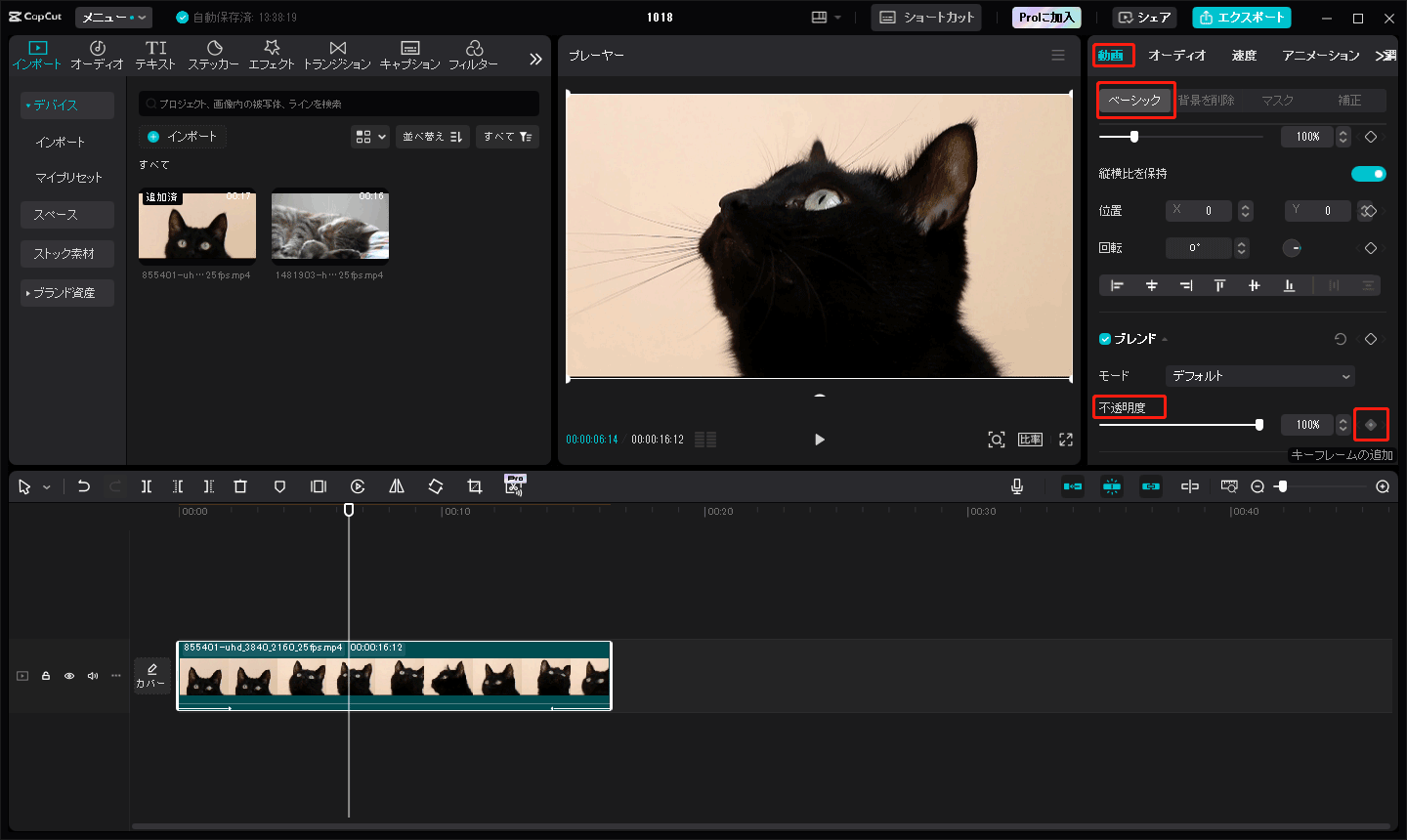Select ストック素材 in sidebar
Screen dimensions: 1407x840
[x=67, y=254]
